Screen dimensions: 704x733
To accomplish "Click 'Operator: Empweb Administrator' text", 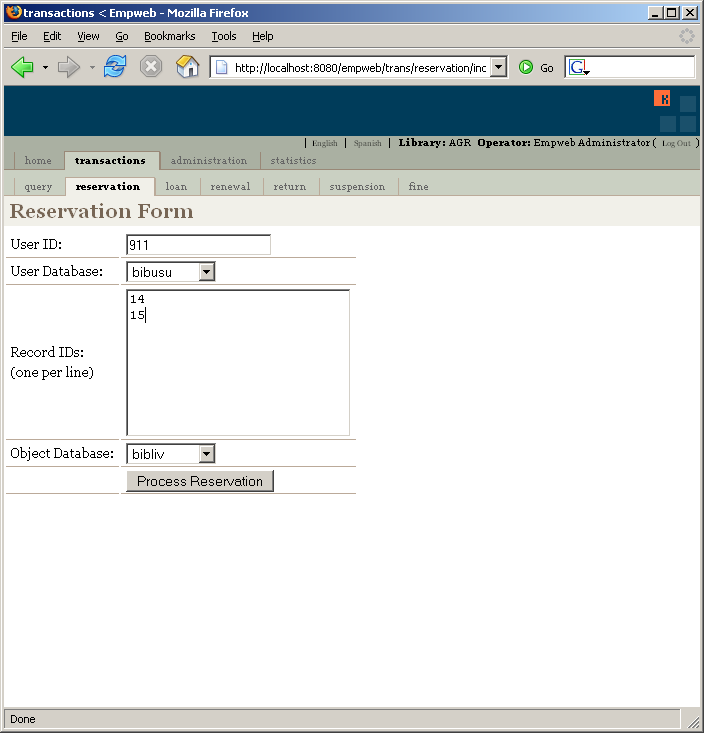I will point(564,143).
